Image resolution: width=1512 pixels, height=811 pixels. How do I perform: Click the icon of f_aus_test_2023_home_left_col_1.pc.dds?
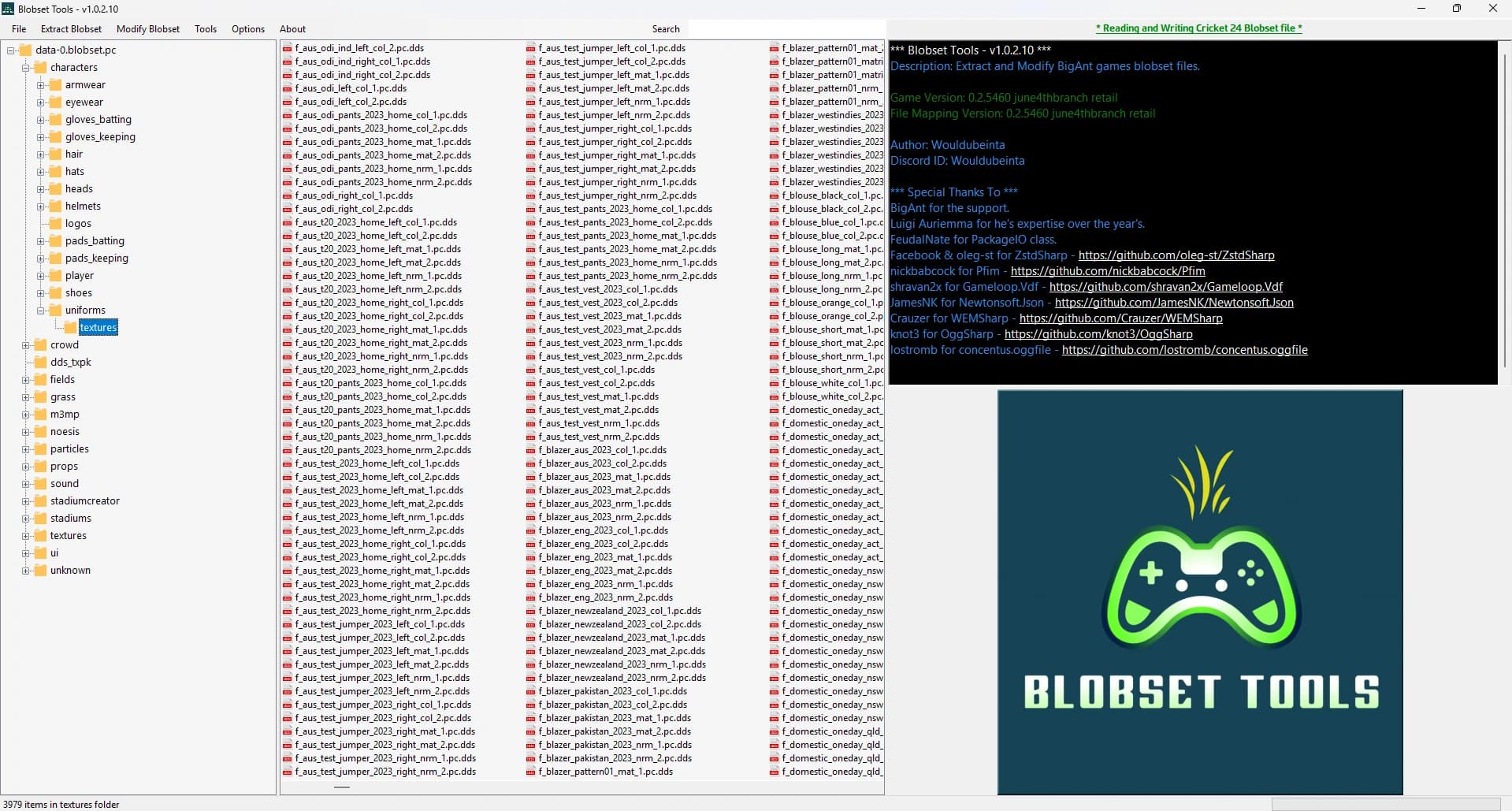287,463
